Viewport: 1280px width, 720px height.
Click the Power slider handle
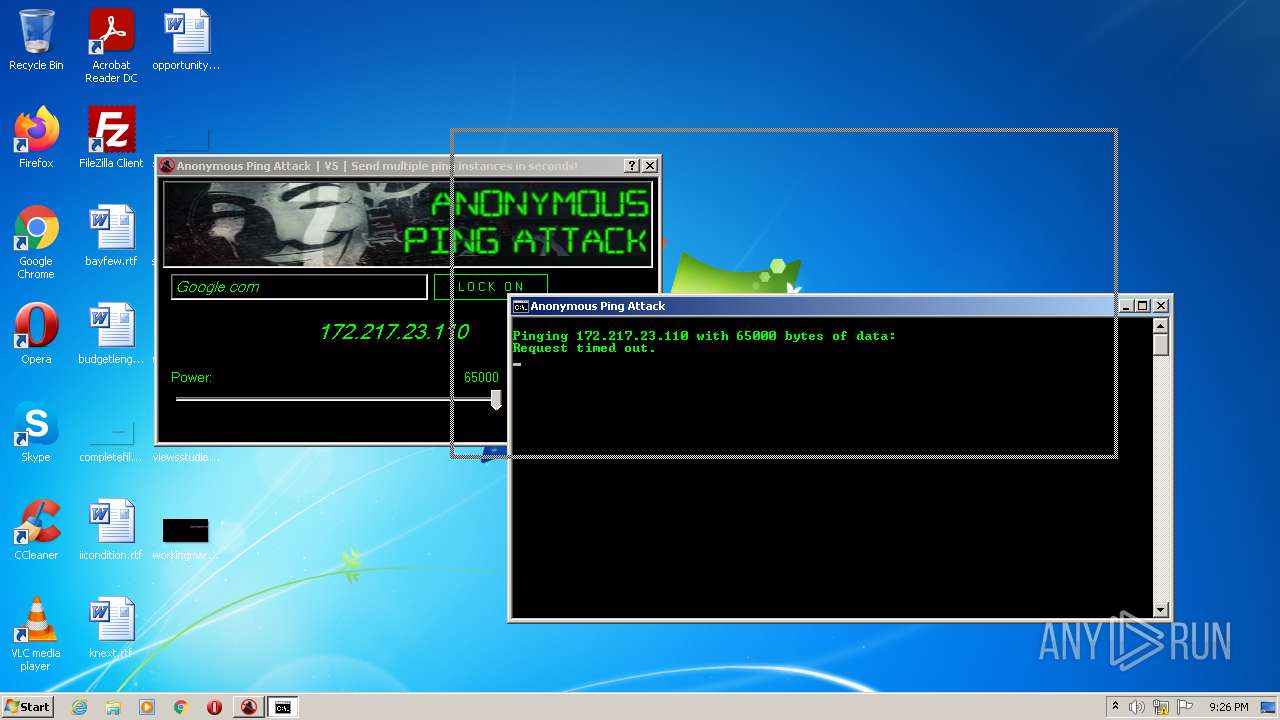click(495, 399)
